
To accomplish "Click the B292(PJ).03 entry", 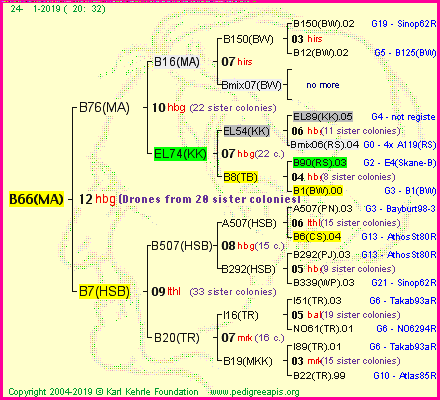I will [322, 255].
